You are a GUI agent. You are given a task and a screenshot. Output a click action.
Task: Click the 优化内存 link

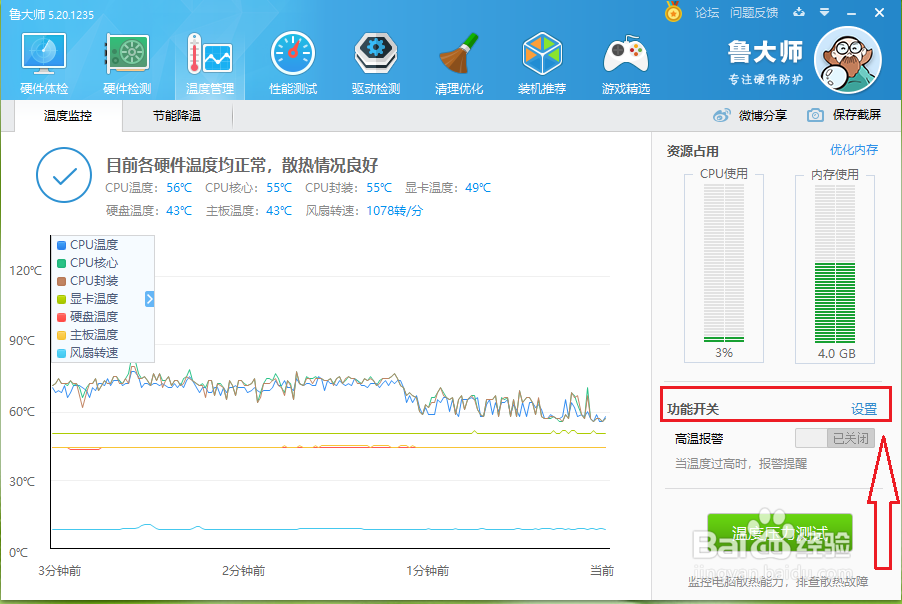[x=854, y=150]
